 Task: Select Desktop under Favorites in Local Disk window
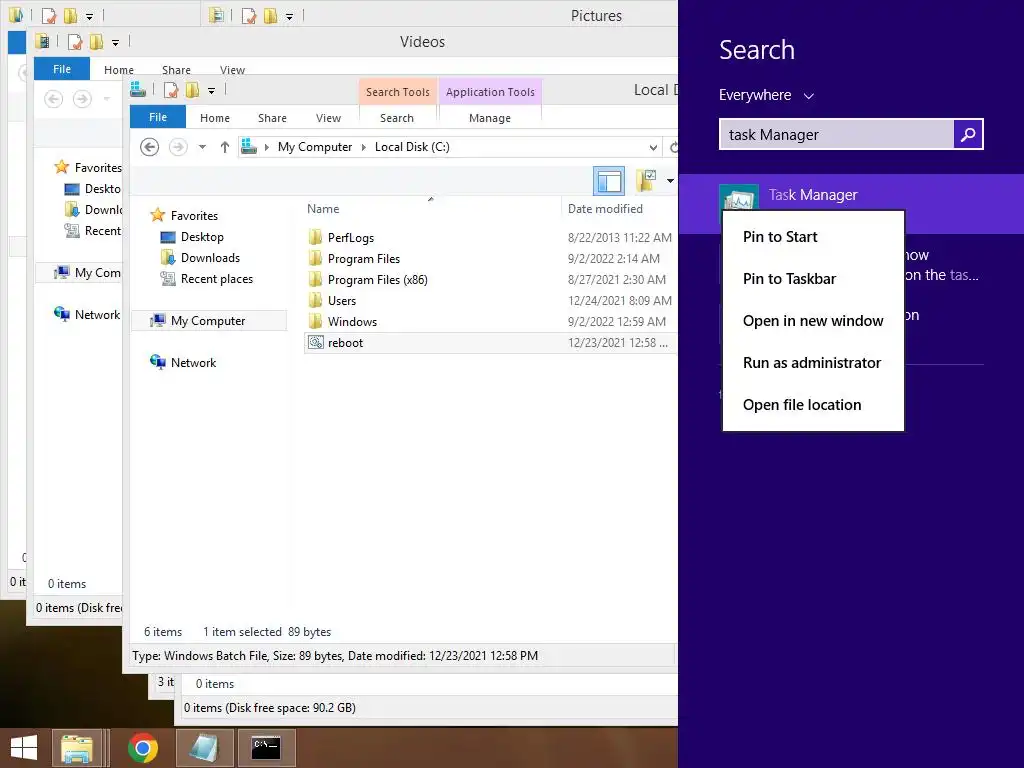[202, 237]
